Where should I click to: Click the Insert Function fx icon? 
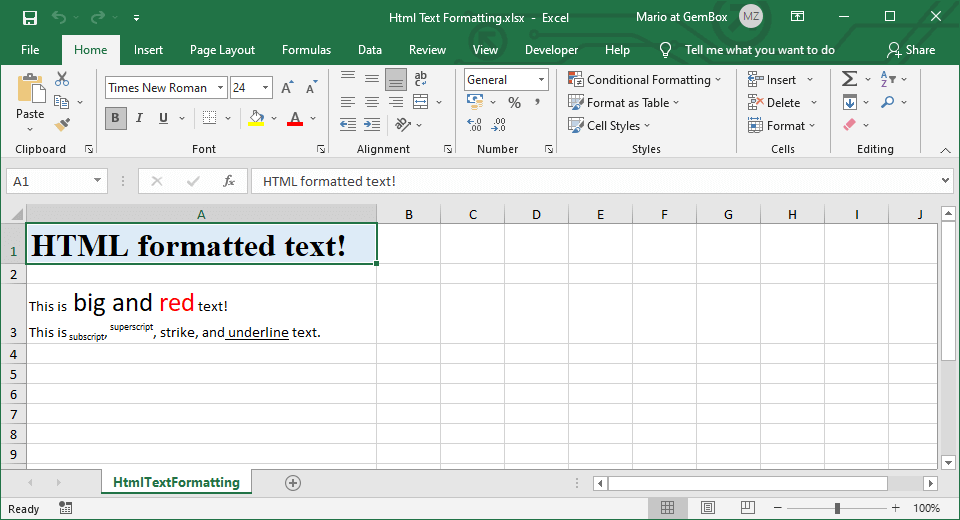pyautogui.click(x=229, y=181)
